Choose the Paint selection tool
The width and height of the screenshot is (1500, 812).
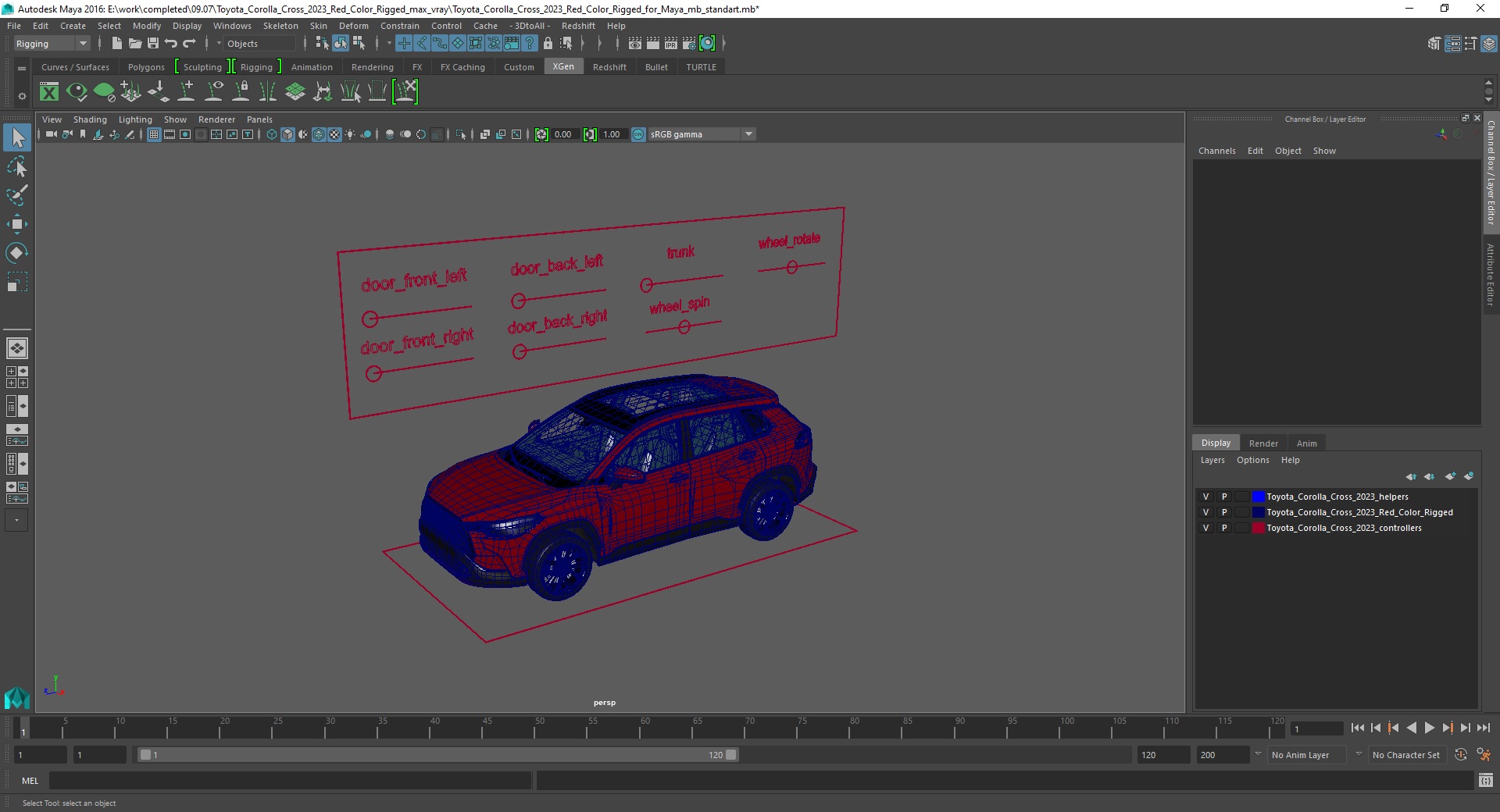click(x=17, y=195)
